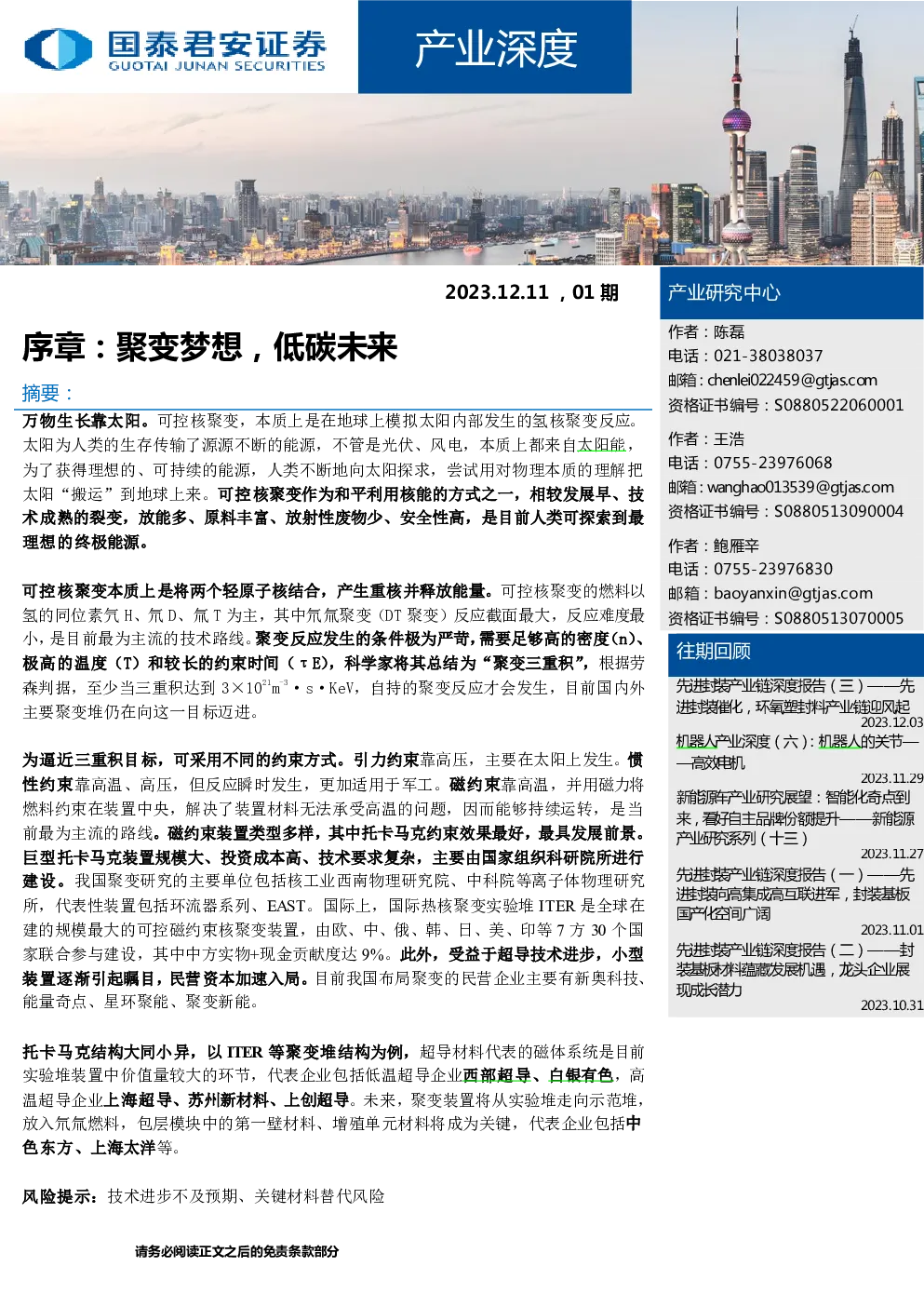Click the underlined 白银有色 company name
This screenshot has width=924, height=1307.
tap(581, 1075)
